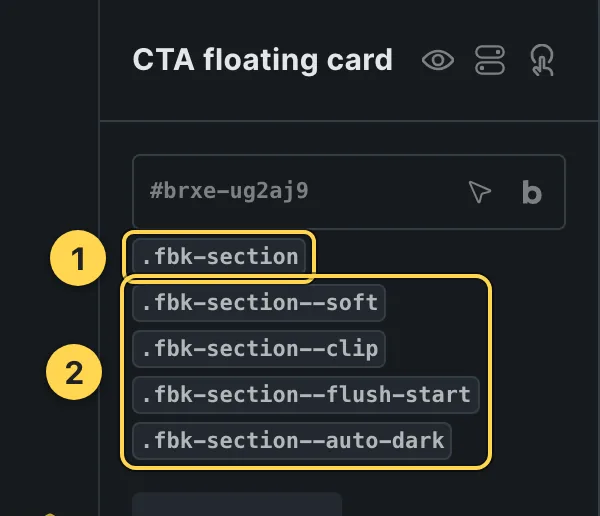Viewport: 600px width, 516px height.
Task: Pick the .fbk-section--auto-dark class chip
Action: click(x=292, y=441)
